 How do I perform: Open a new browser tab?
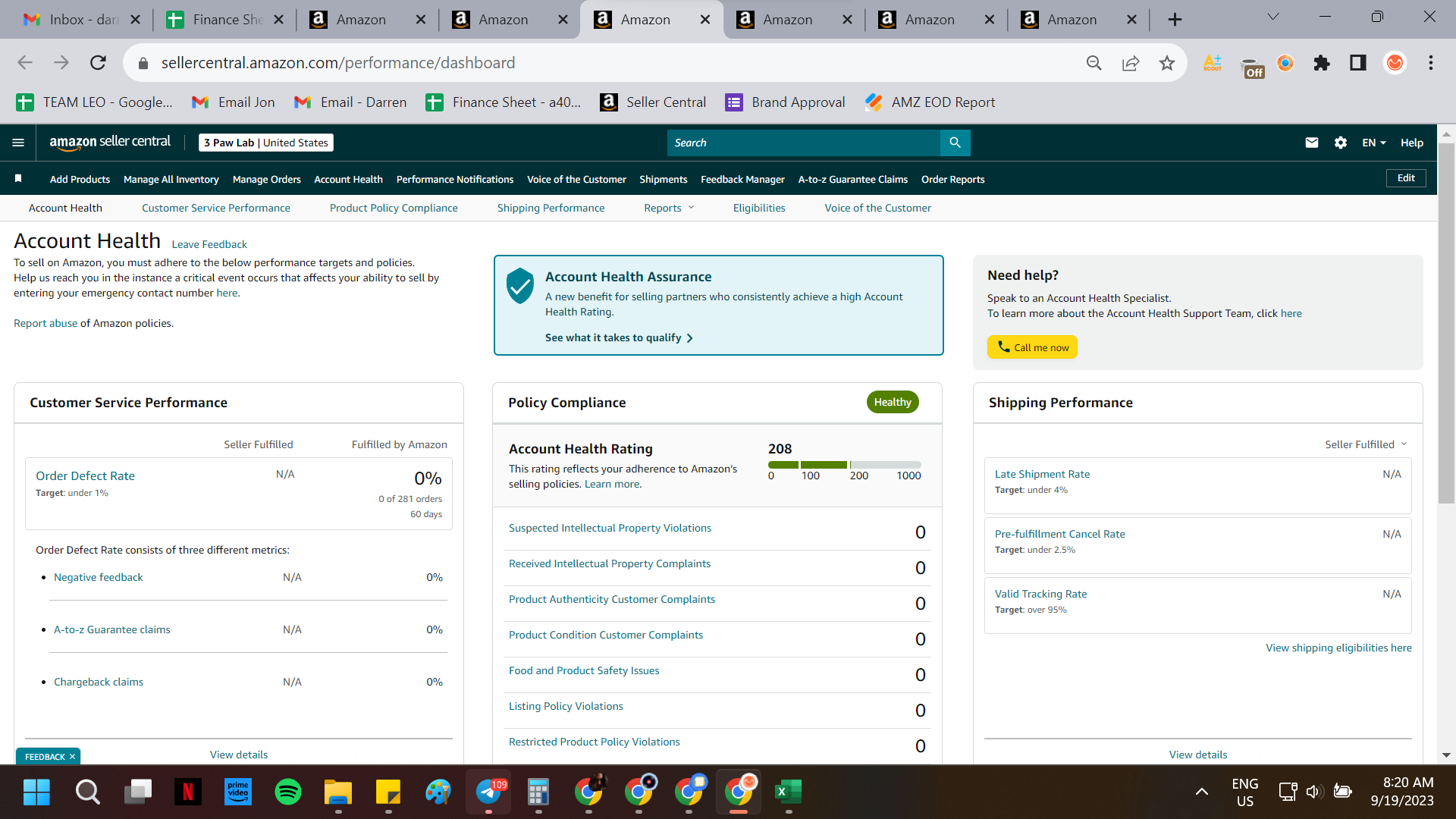point(1175,20)
